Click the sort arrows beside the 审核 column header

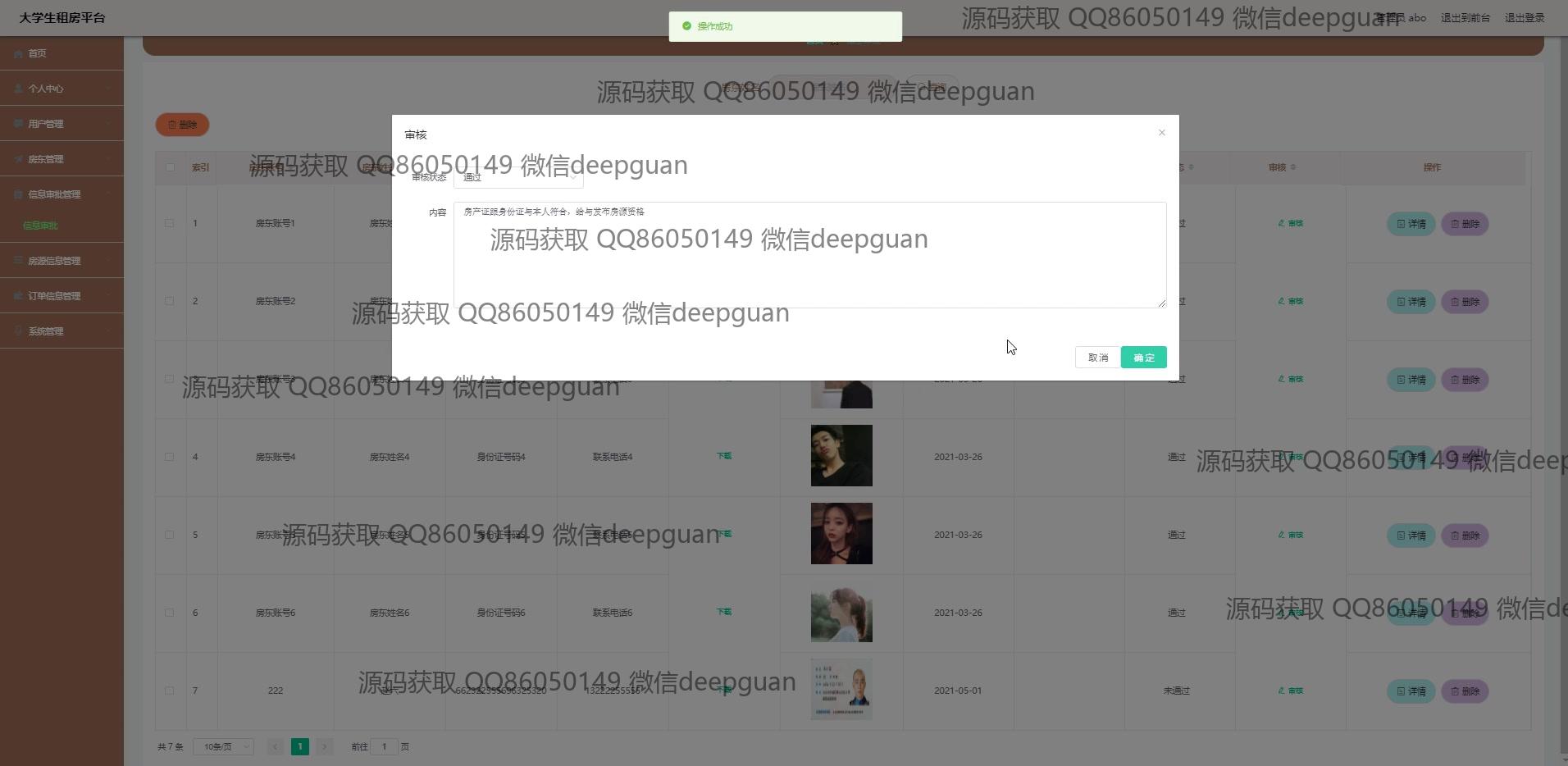point(1293,167)
